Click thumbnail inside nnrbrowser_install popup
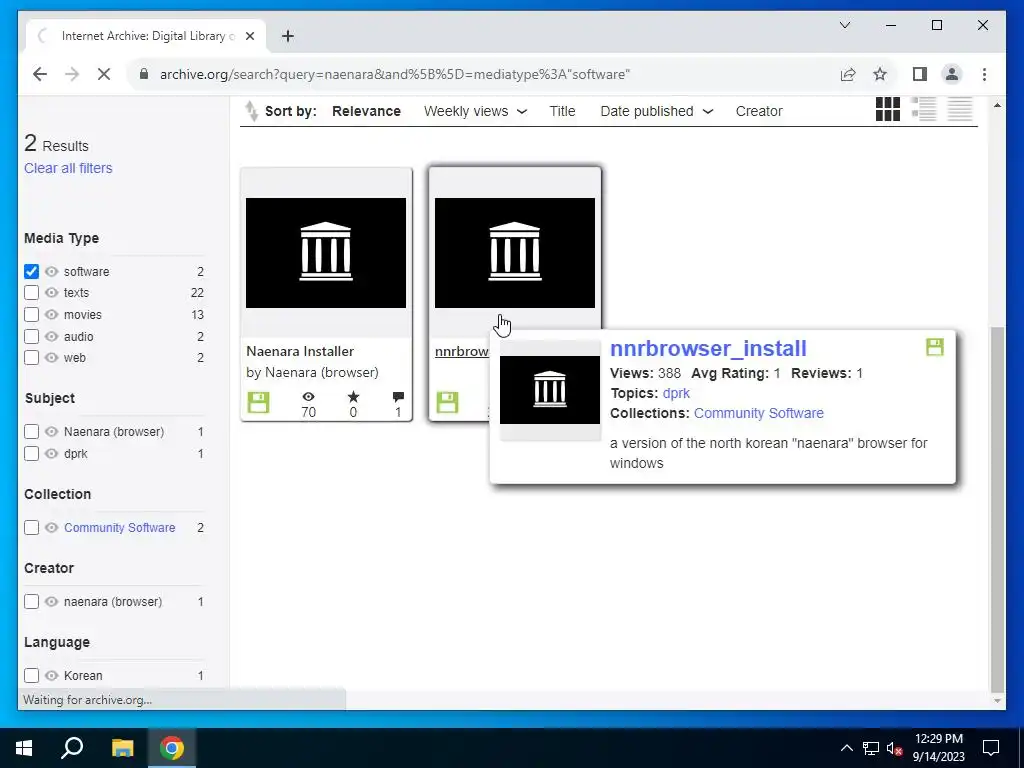Screen dimensions: 1024x768 point(550,390)
